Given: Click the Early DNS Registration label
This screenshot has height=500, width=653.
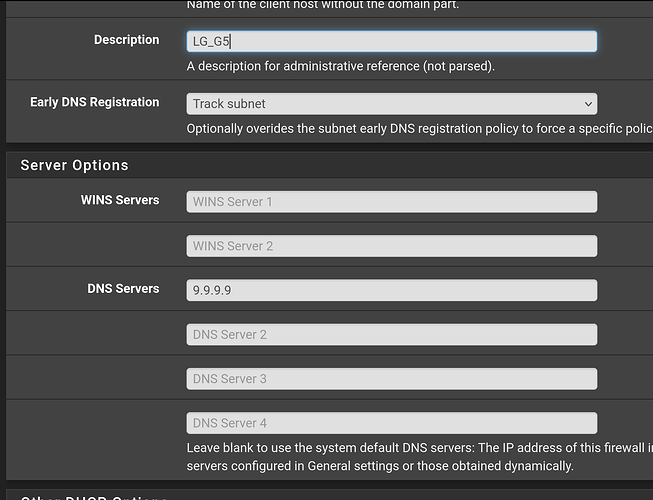Looking at the screenshot, I should pyautogui.click(x=94, y=102).
